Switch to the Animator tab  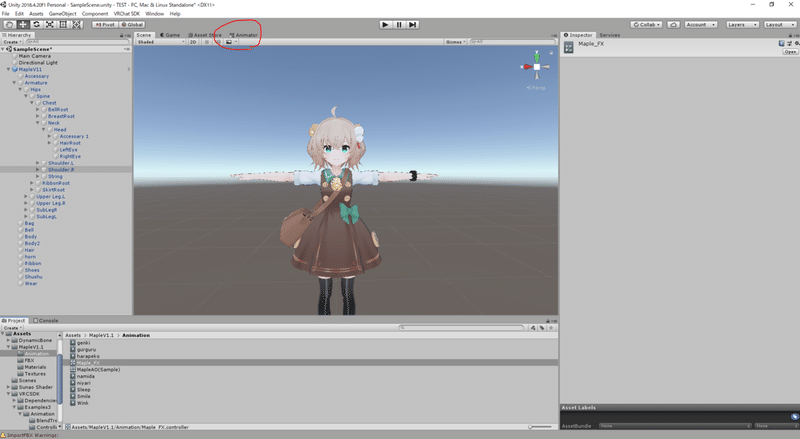pos(244,35)
